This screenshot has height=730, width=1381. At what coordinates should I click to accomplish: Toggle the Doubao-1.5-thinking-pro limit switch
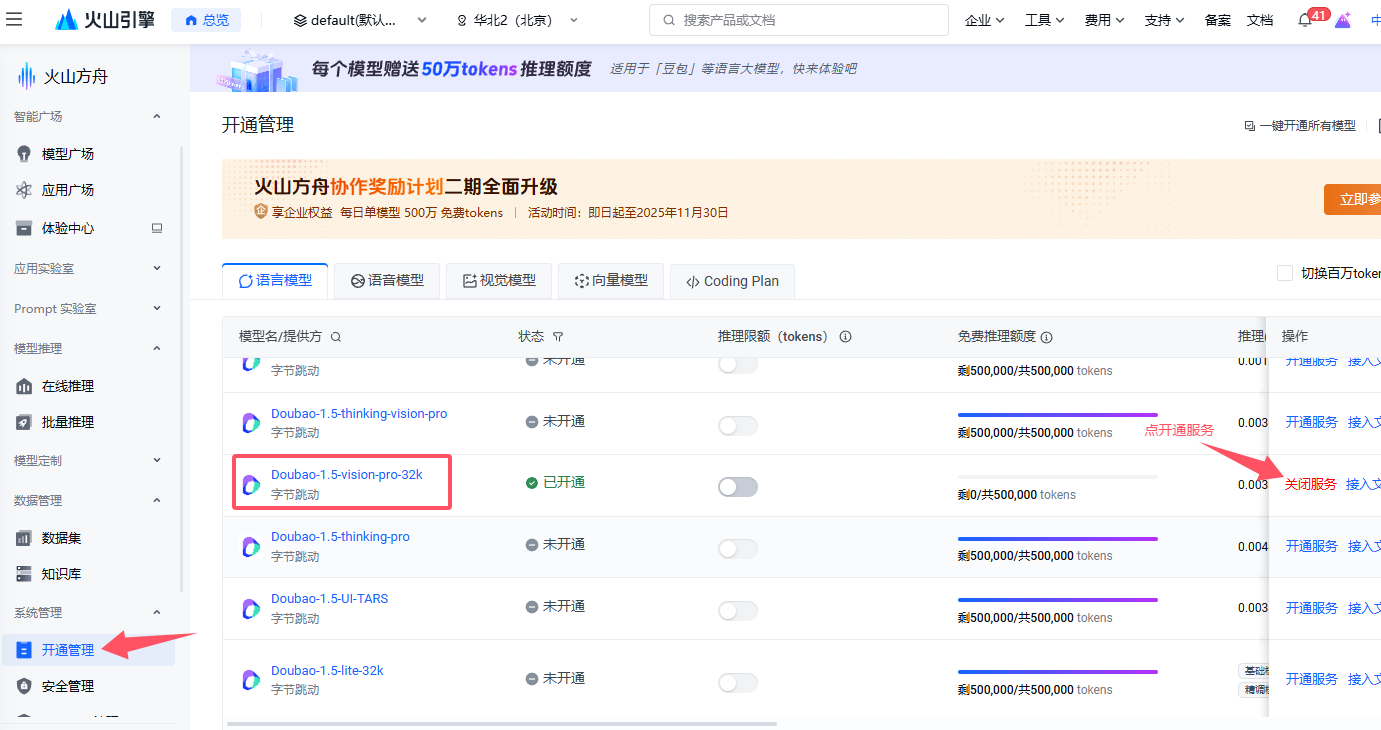pyautogui.click(x=737, y=549)
